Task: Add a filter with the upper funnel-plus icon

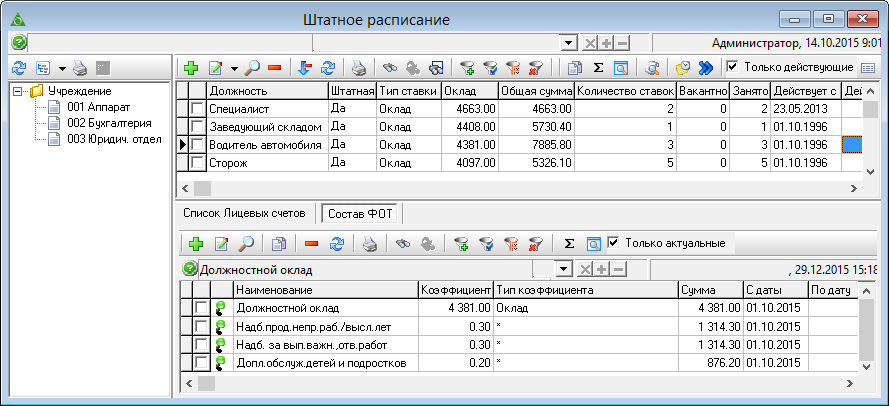Action: click(x=467, y=68)
